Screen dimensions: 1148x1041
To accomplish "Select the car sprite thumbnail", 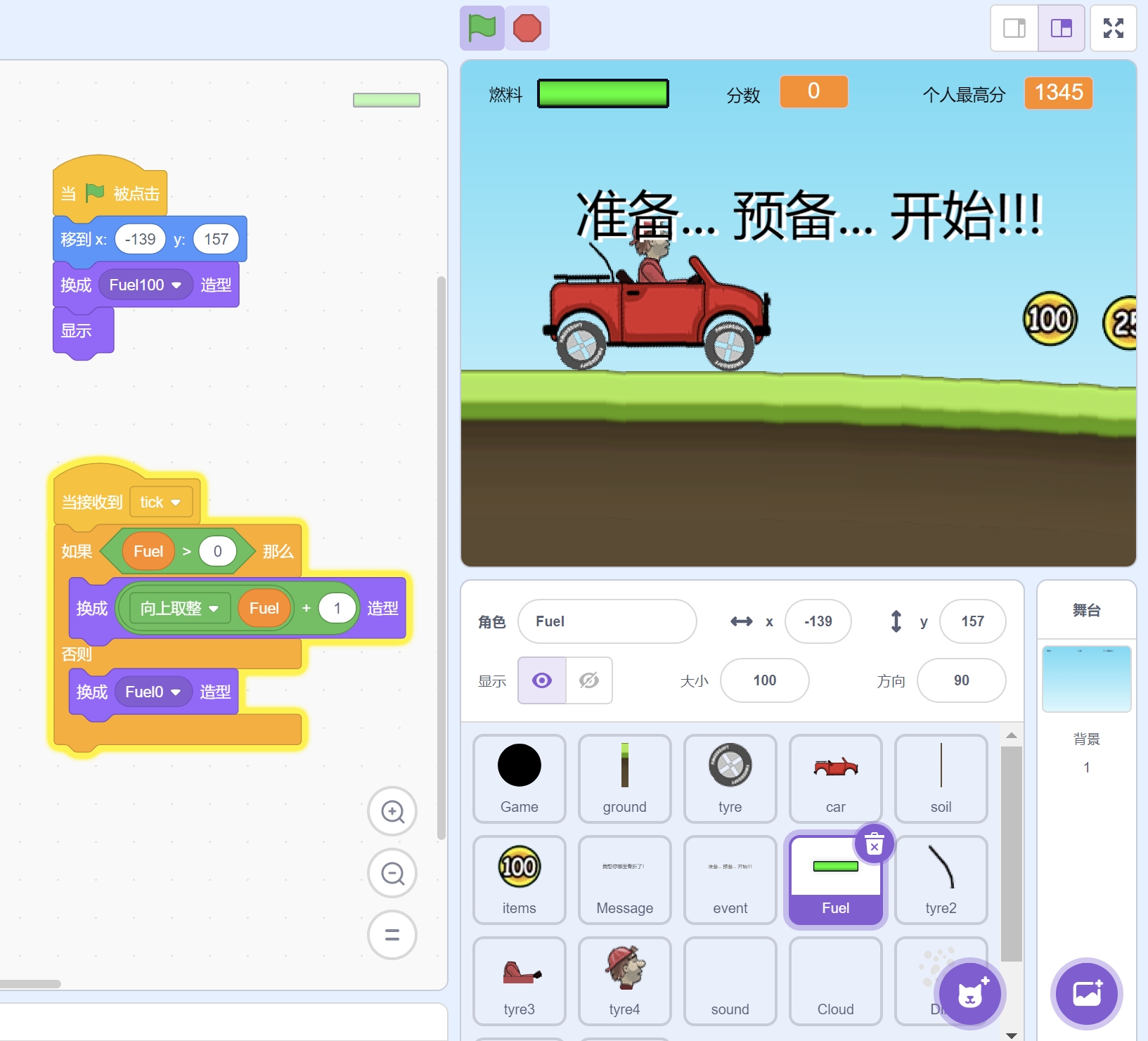I will point(835,778).
